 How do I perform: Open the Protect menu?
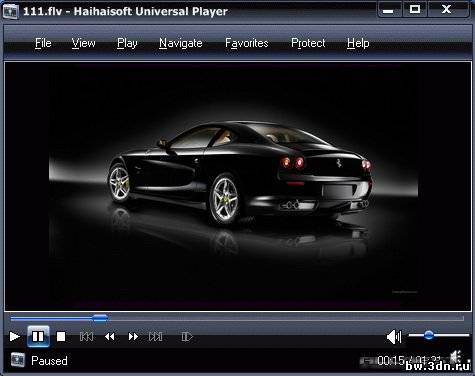(x=308, y=43)
